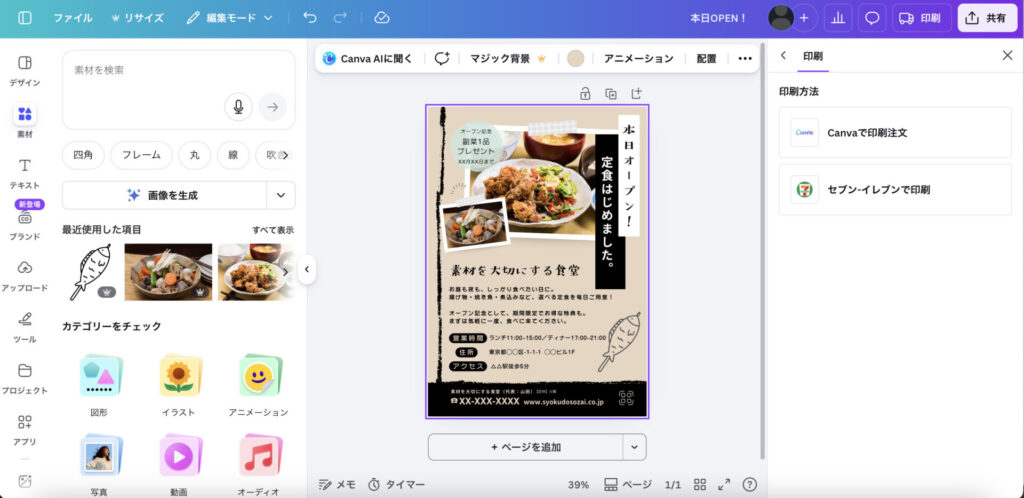This screenshot has height=498, width=1024.
Task: Lock the page using padlock icon
Action: (586, 94)
